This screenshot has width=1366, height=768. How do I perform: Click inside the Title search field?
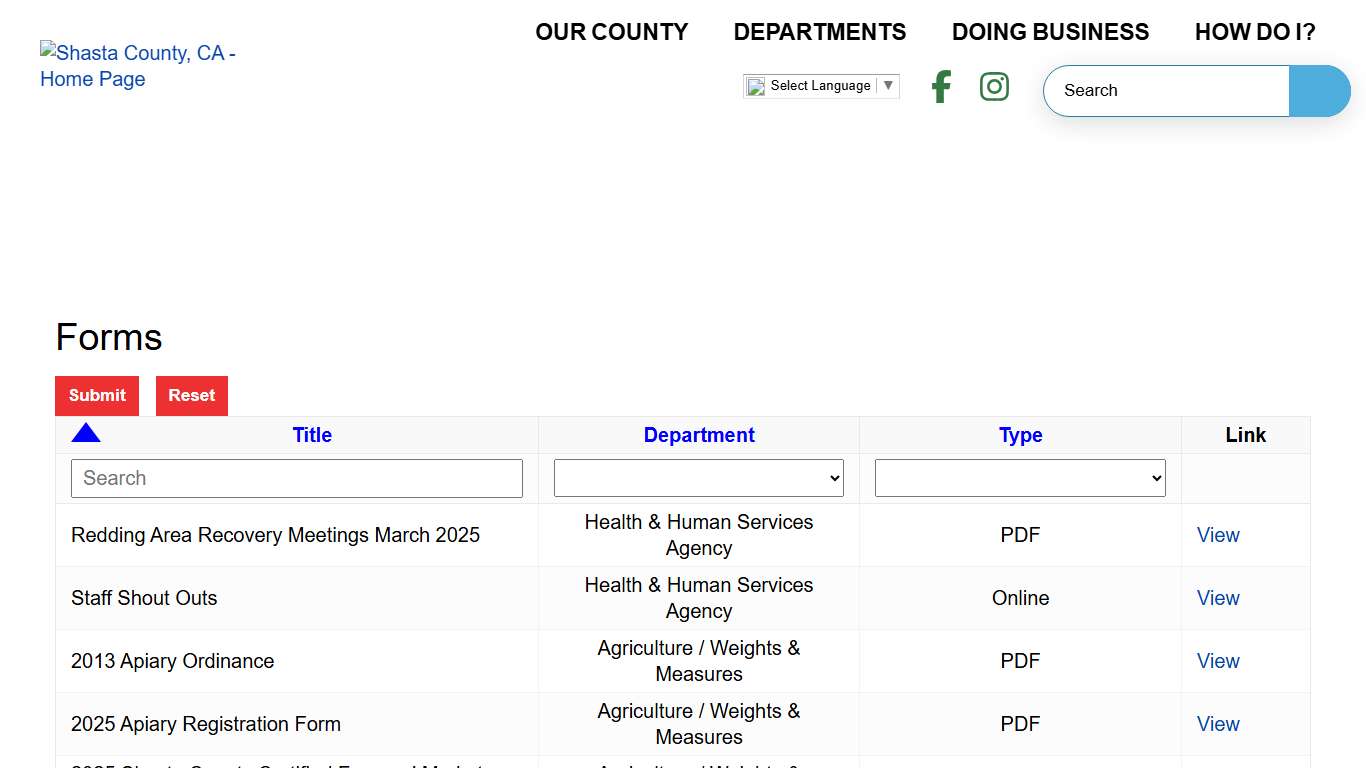pyautogui.click(x=296, y=478)
